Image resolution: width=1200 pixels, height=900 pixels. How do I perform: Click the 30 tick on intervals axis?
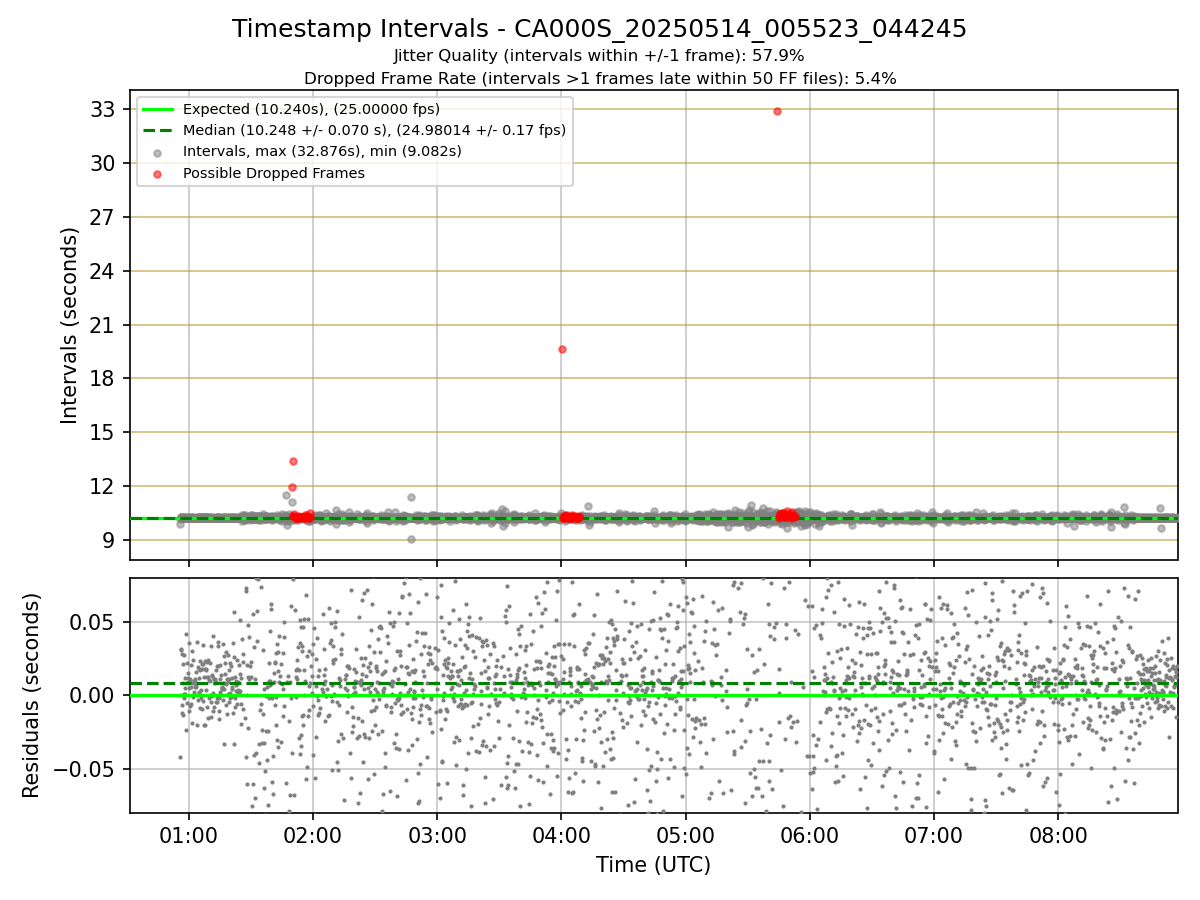pyautogui.click(x=103, y=163)
